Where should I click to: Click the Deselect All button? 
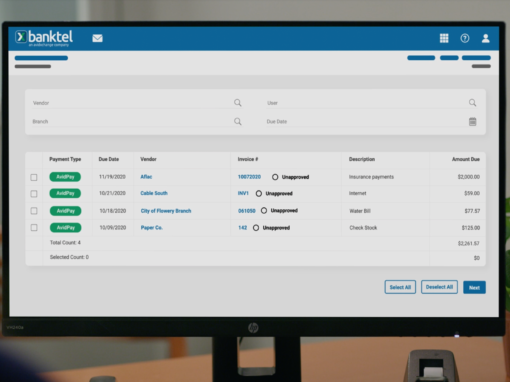point(439,287)
